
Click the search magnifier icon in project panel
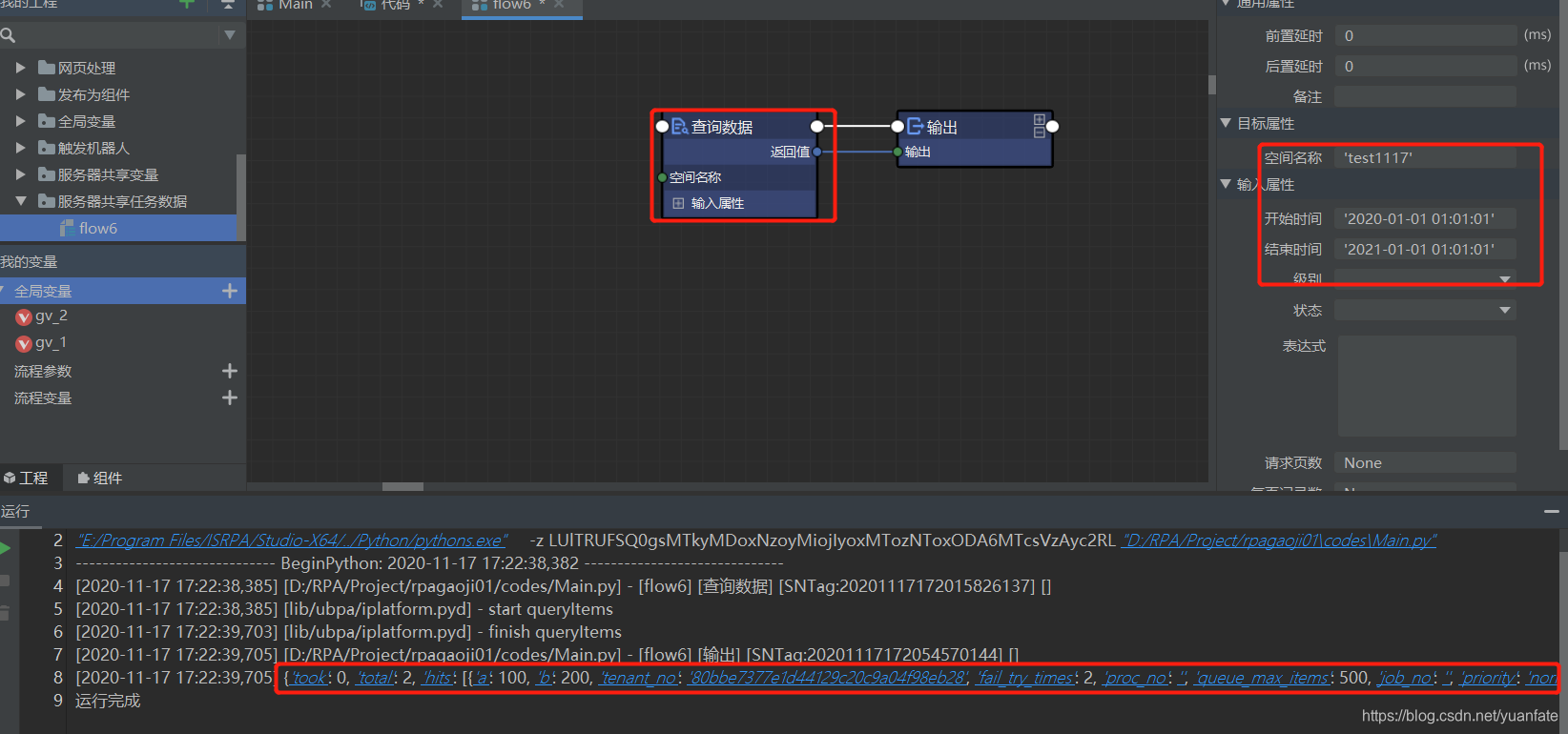coord(8,36)
